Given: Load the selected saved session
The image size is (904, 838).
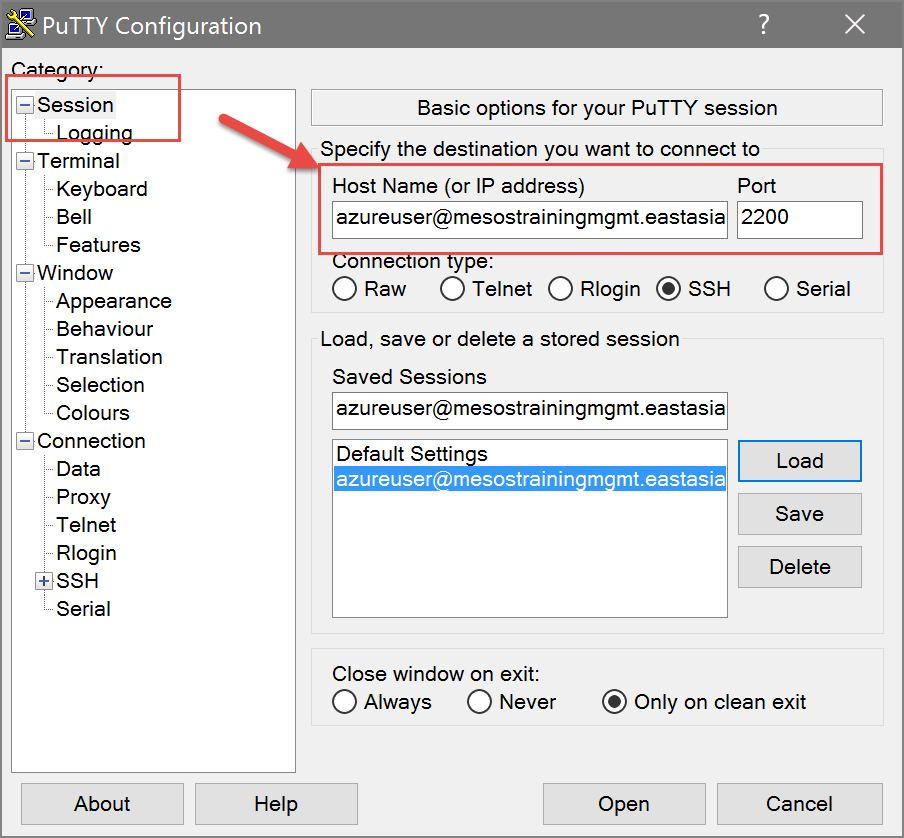Looking at the screenshot, I should point(800,461).
